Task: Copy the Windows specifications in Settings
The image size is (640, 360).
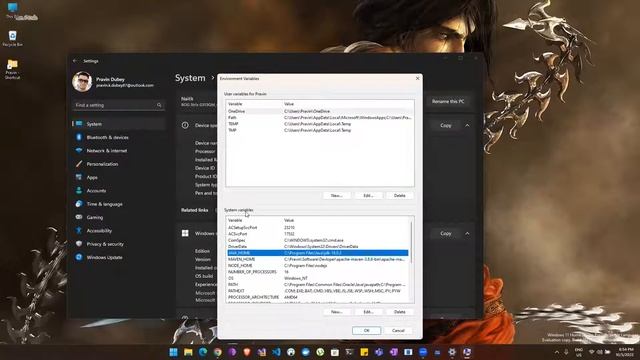Action: point(446,233)
